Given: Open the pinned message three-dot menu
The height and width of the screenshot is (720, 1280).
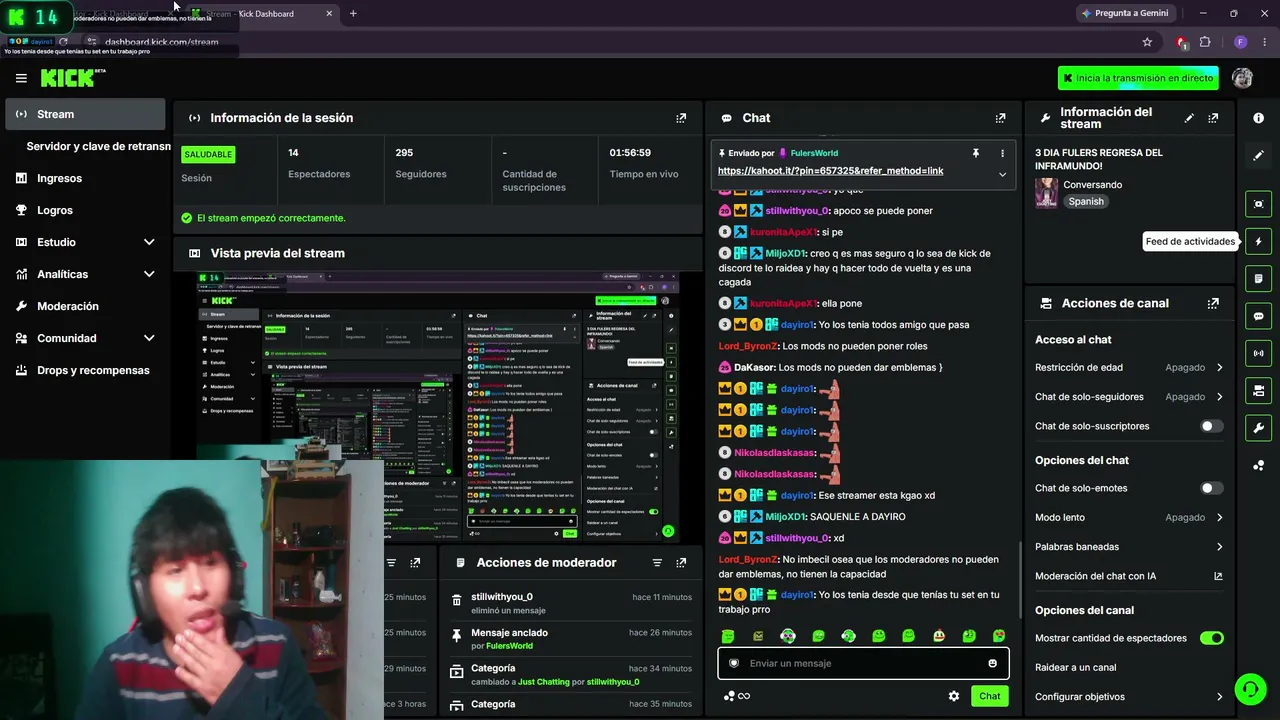Looking at the screenshot, I should click(x=1002, y=153).
